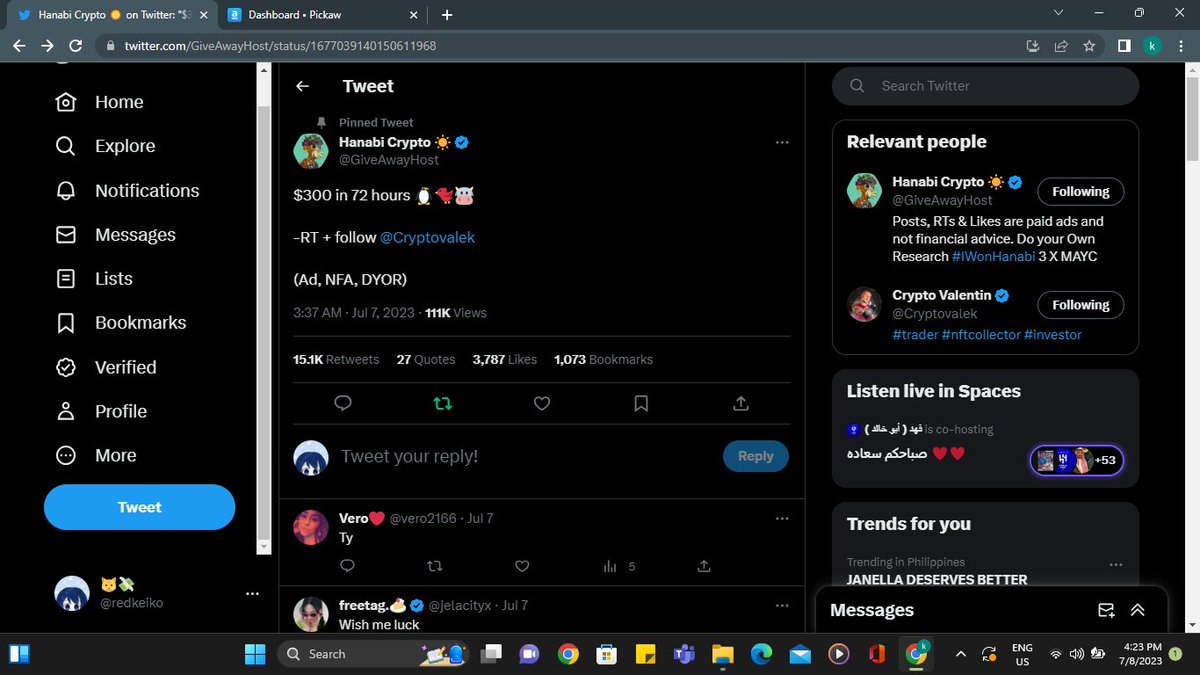View analytics on Vero's reply
Screen dimensions: 1200x675
(618, 566)
